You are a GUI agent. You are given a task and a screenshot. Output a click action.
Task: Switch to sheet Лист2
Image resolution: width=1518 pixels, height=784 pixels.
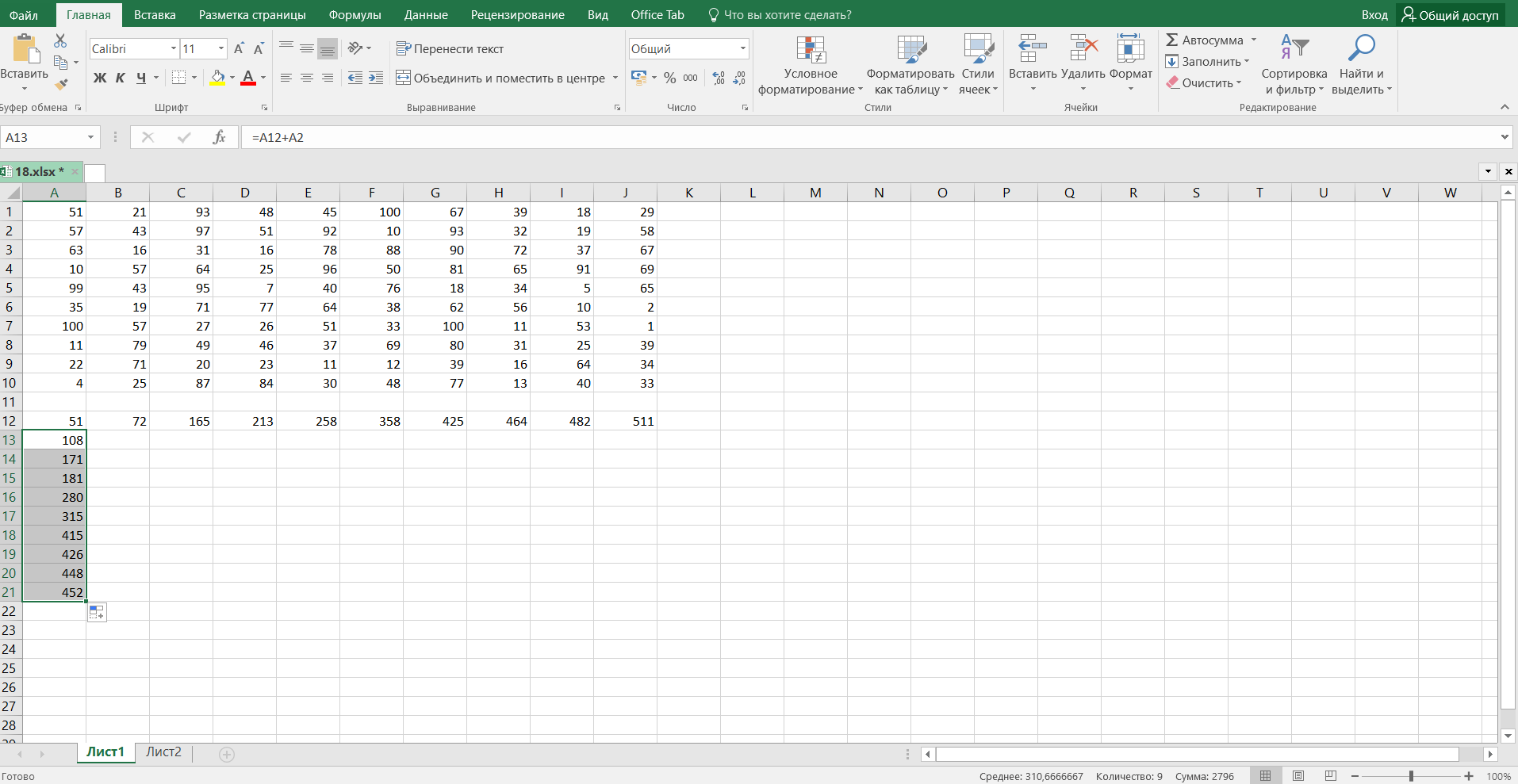click(x=164, y=752)
